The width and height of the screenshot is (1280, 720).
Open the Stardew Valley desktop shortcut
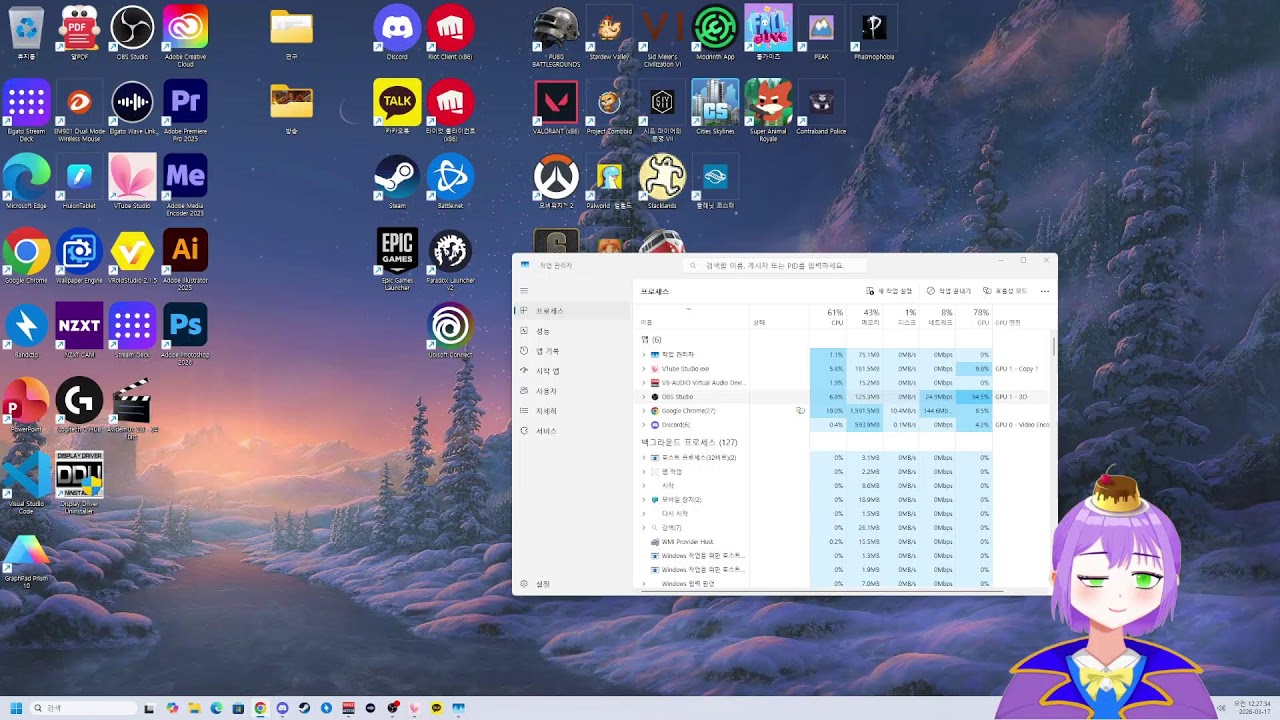pos(609,33)
